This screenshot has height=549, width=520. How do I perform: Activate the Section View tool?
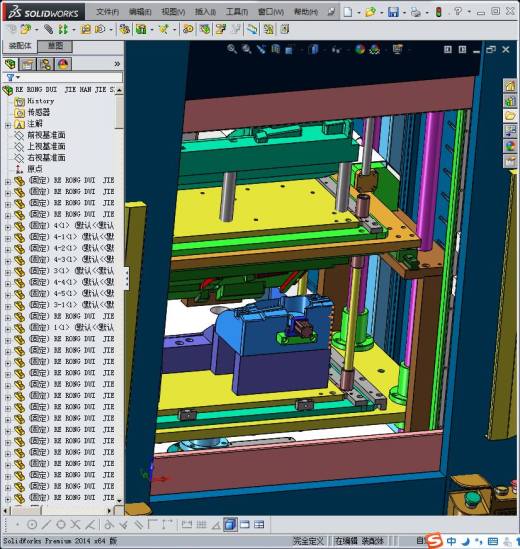pyautogui.click(x=275, y=49)
